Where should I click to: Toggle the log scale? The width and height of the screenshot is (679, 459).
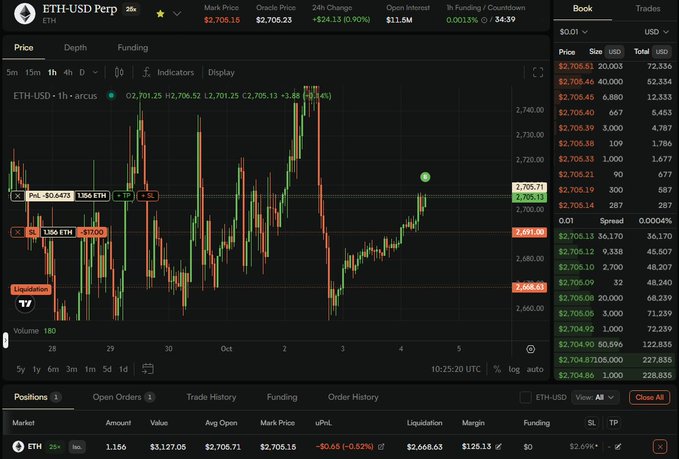click(x=514, y=369)
